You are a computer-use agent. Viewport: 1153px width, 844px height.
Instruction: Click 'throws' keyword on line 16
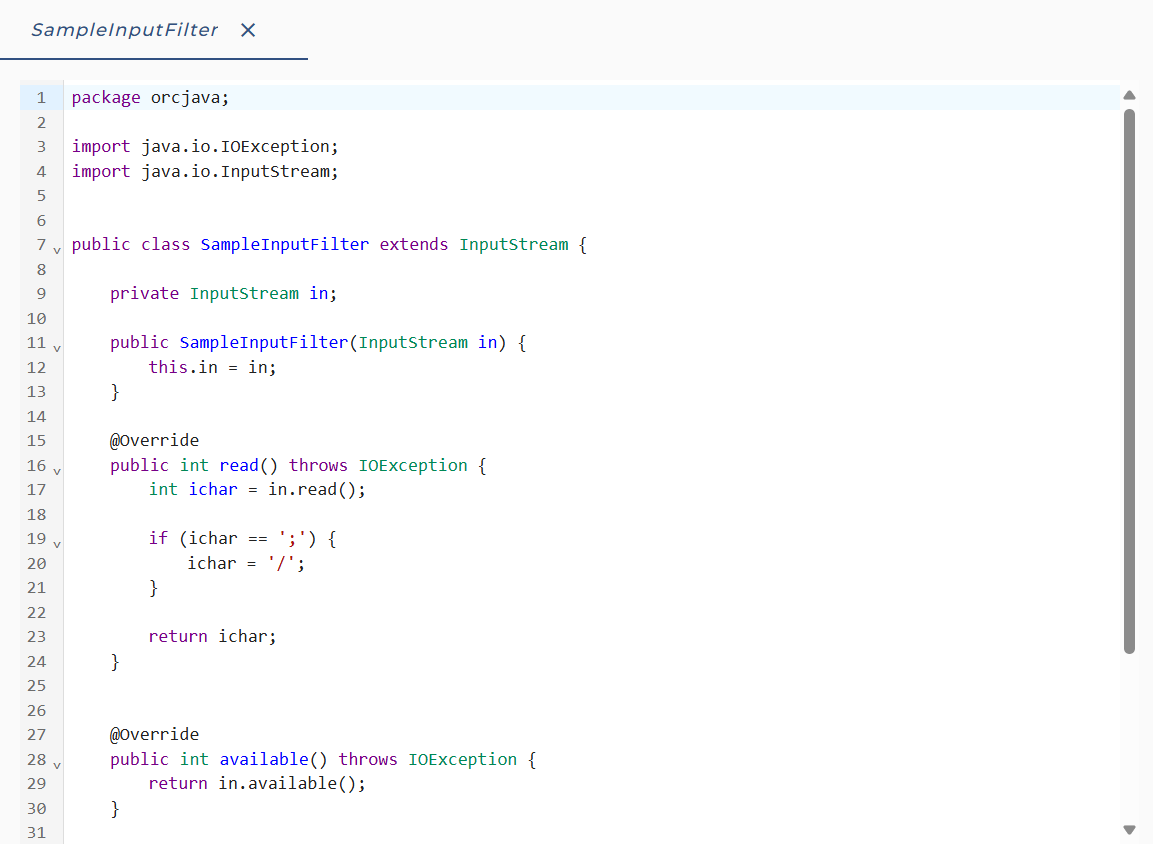318,465
